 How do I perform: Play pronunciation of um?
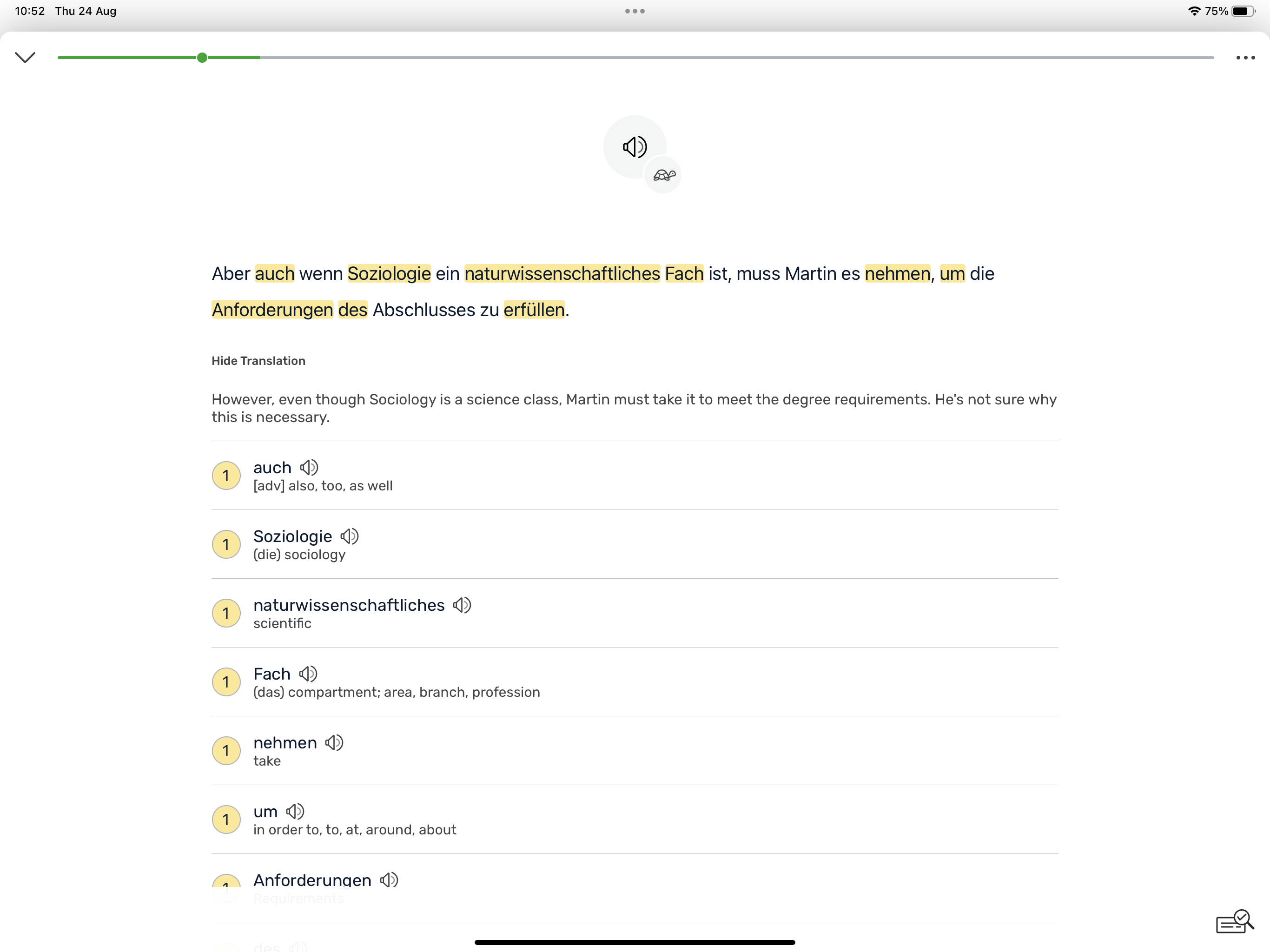[295, 811]
